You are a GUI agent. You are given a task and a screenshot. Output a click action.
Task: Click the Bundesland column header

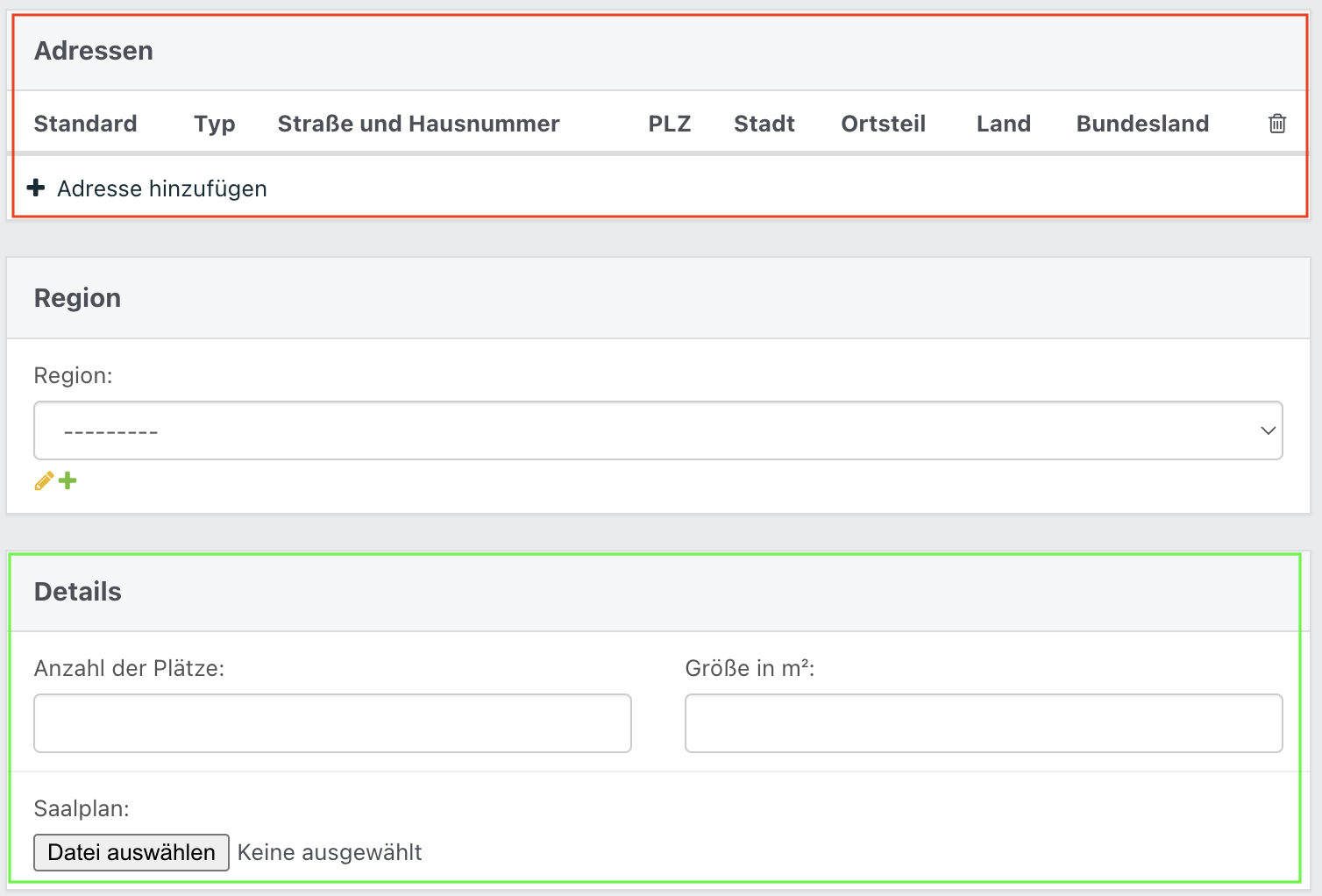click(x=1143, y=124)
